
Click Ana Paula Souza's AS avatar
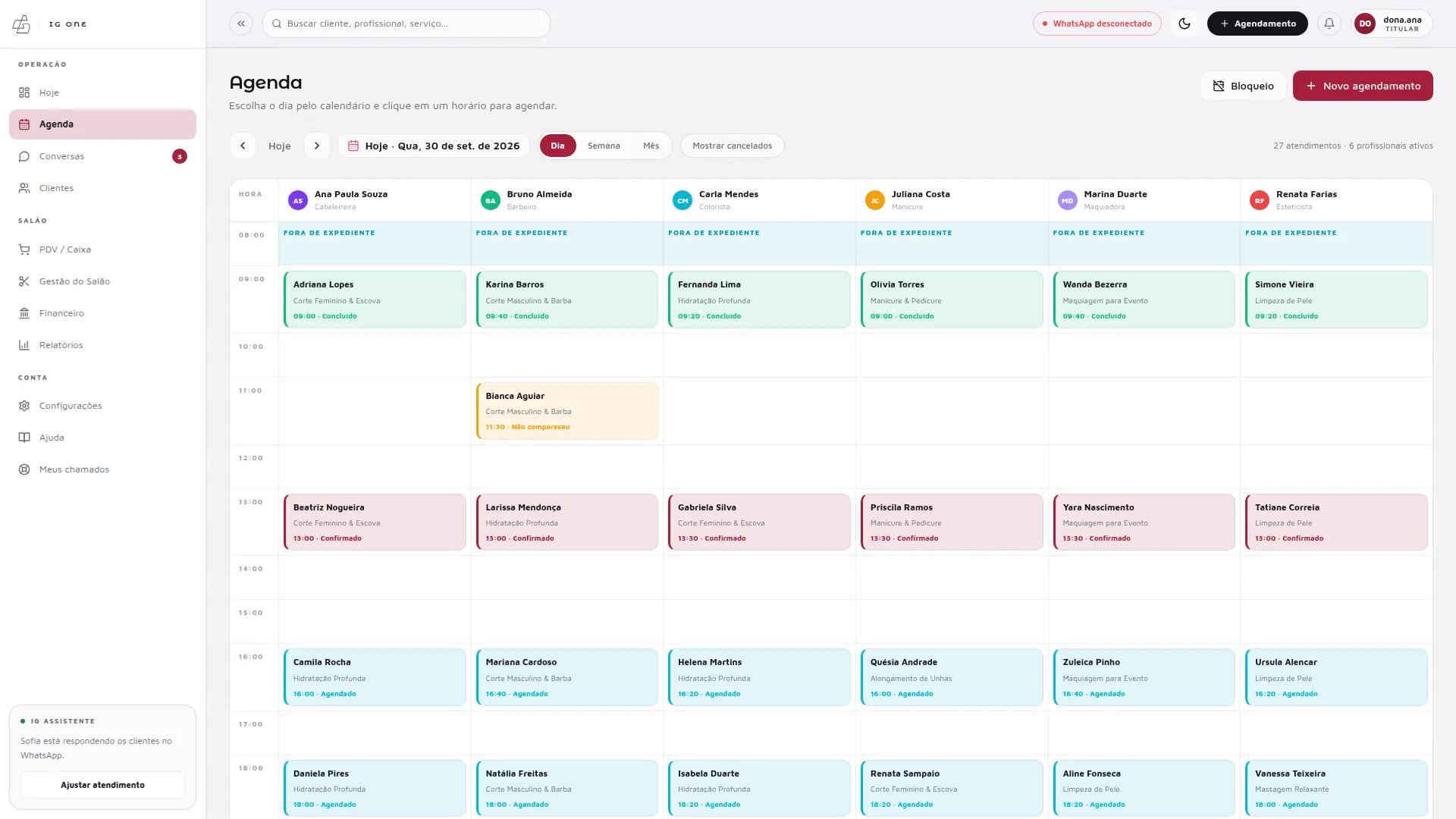coord(298,200)
